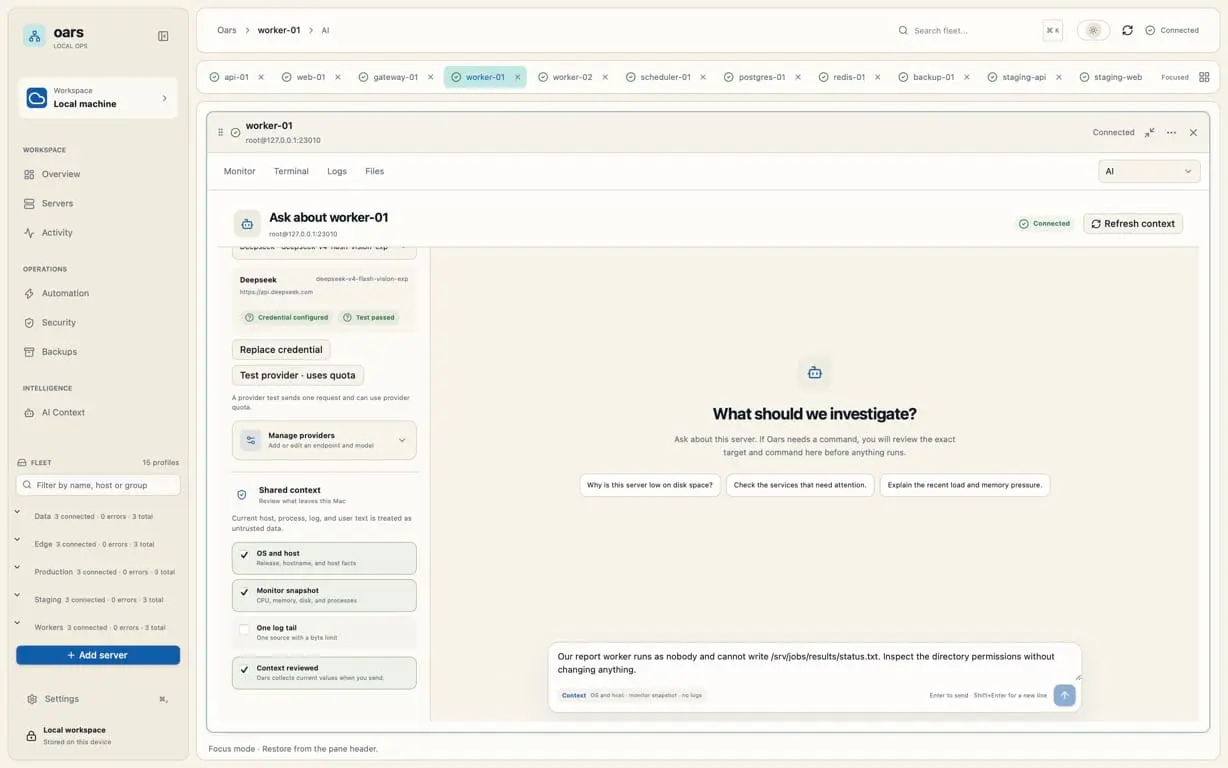This screenshot has width=1228, height=768.
Task: Open the Security section
Action: (x=58, y=322)
